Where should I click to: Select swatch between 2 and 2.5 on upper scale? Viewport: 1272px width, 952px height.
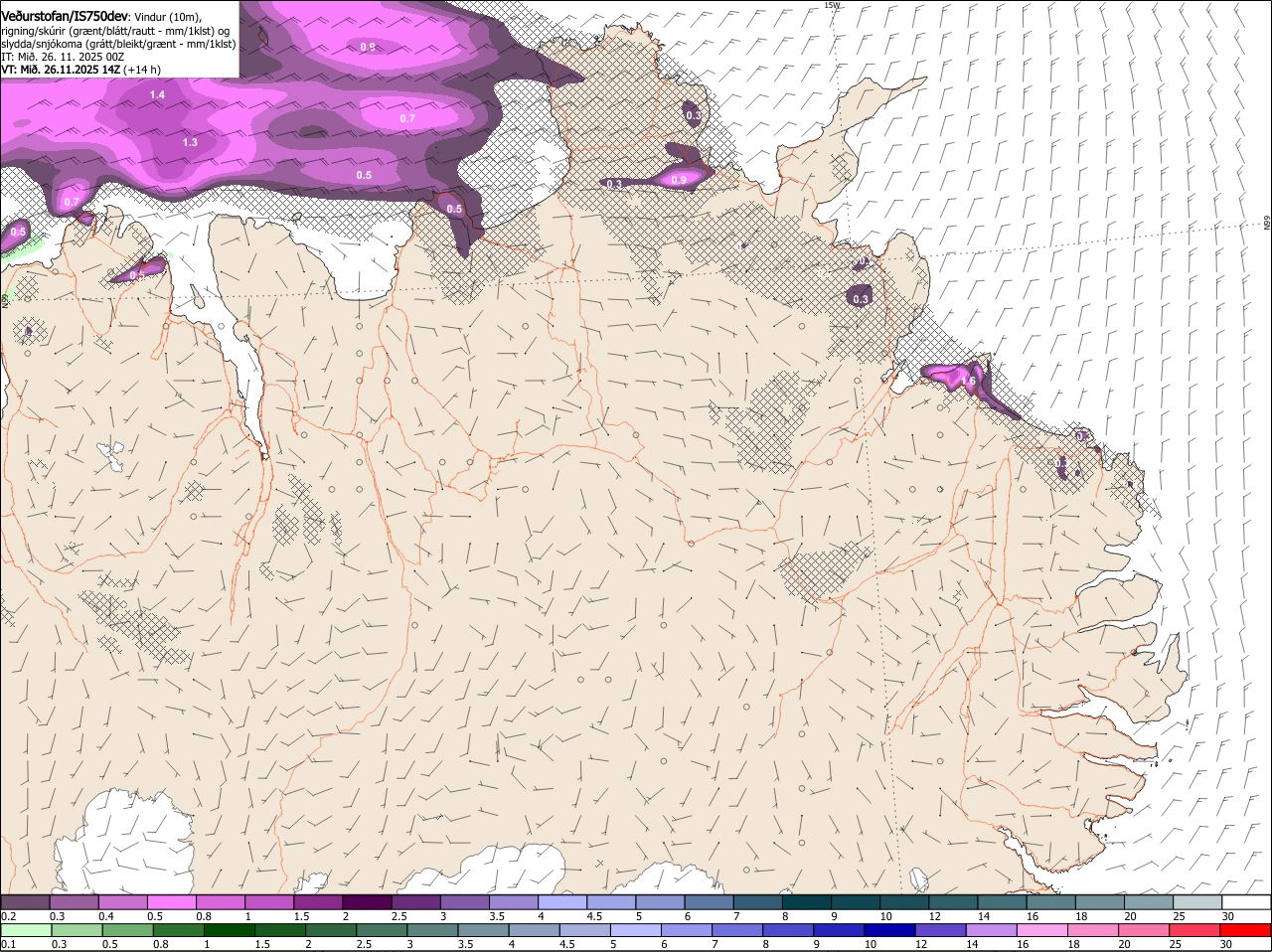(366, 901)
